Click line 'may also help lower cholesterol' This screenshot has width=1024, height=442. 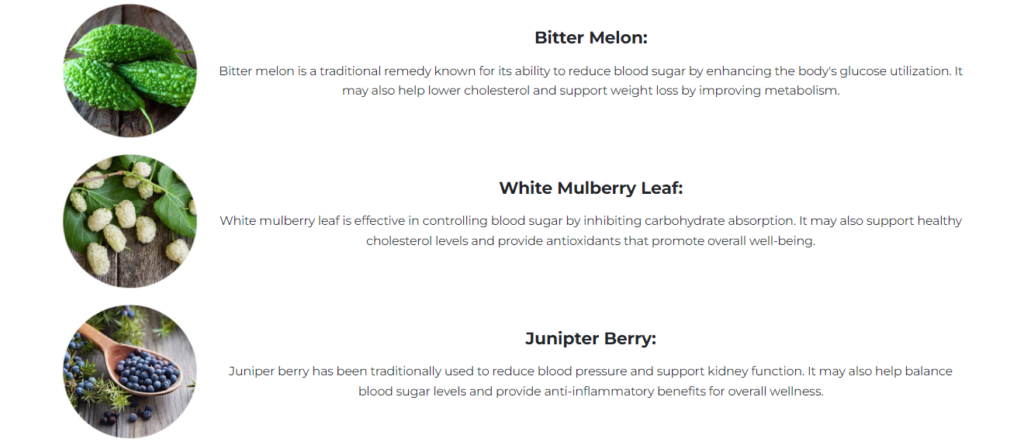[590, 91]
